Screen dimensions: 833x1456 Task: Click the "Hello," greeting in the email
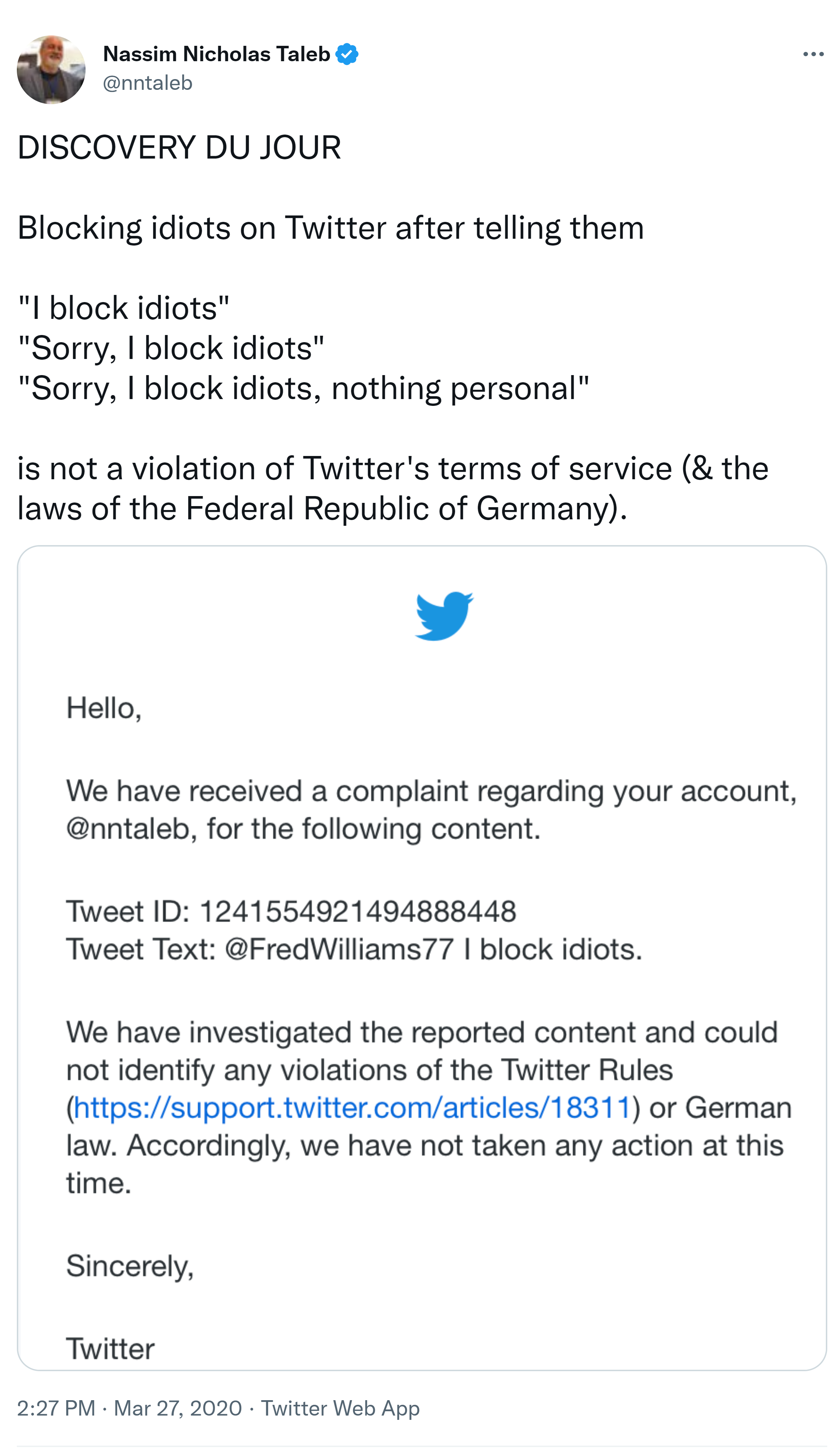pyautogui.click(x=103, y=709)
